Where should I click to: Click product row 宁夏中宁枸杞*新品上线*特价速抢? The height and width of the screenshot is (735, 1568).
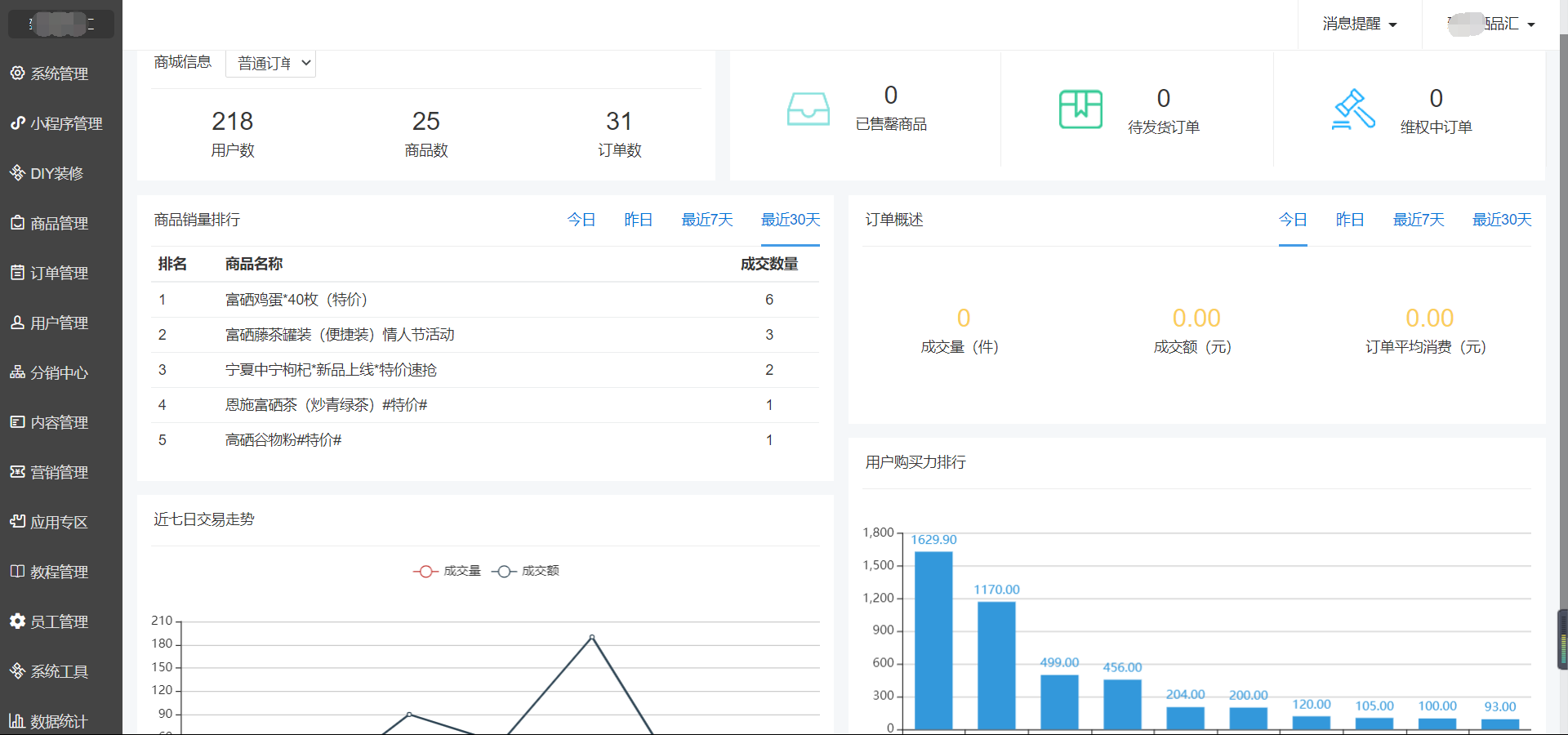click(x=485, y=370)
